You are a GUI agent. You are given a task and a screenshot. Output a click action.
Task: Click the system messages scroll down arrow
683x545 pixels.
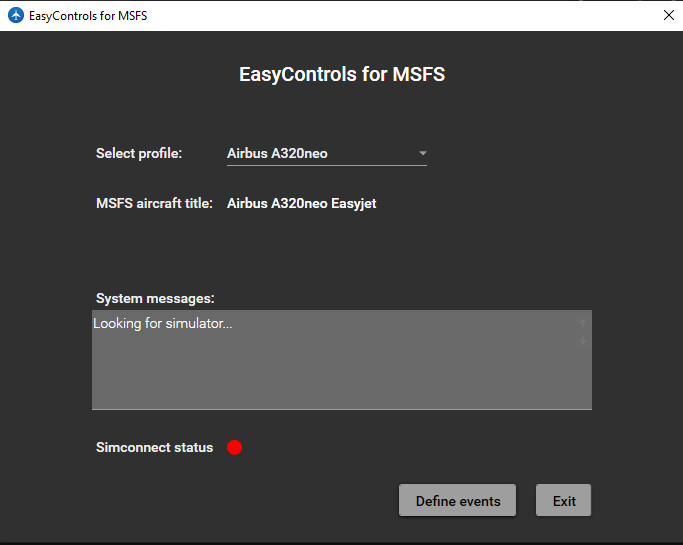click(583, 340)
